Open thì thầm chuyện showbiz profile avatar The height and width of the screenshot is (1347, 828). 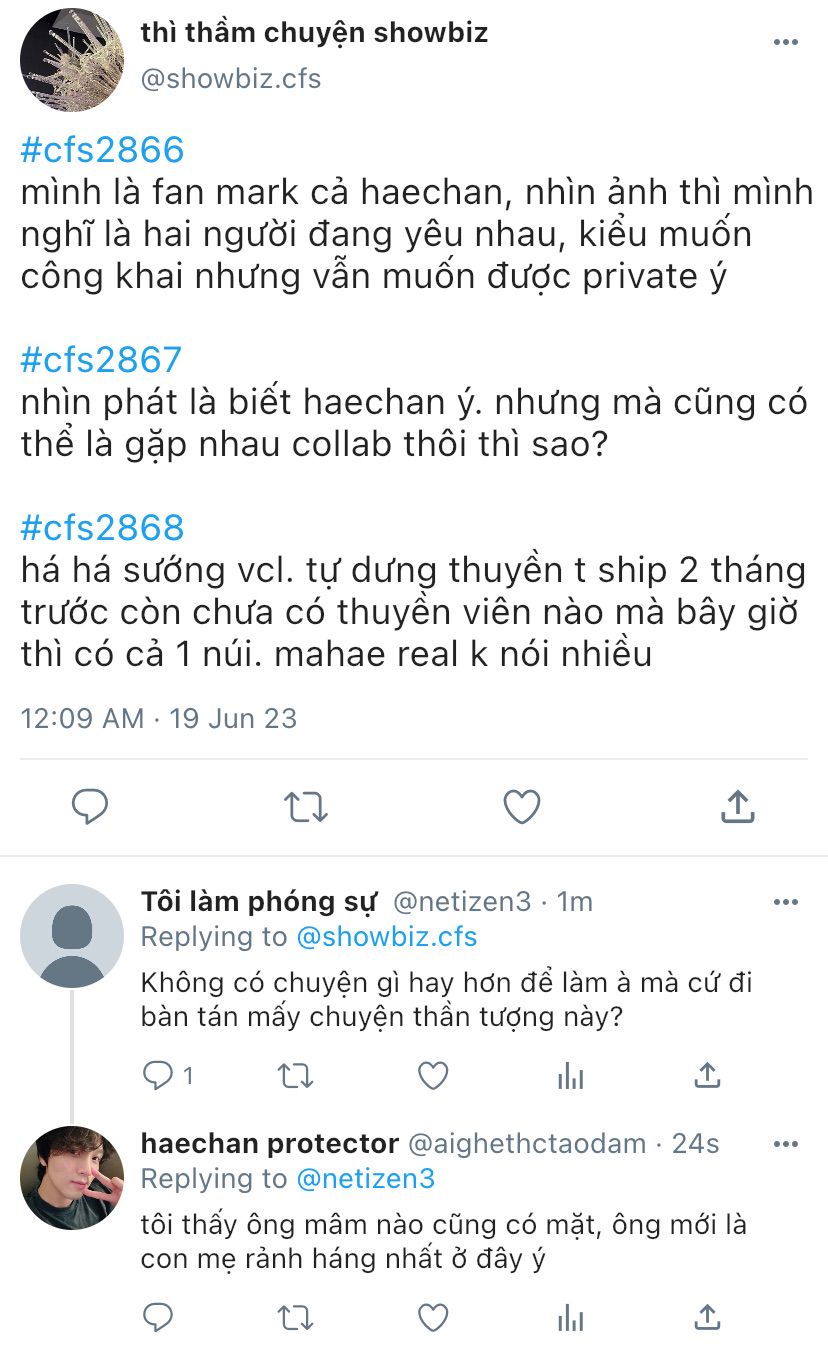click(x=72, y=59)
